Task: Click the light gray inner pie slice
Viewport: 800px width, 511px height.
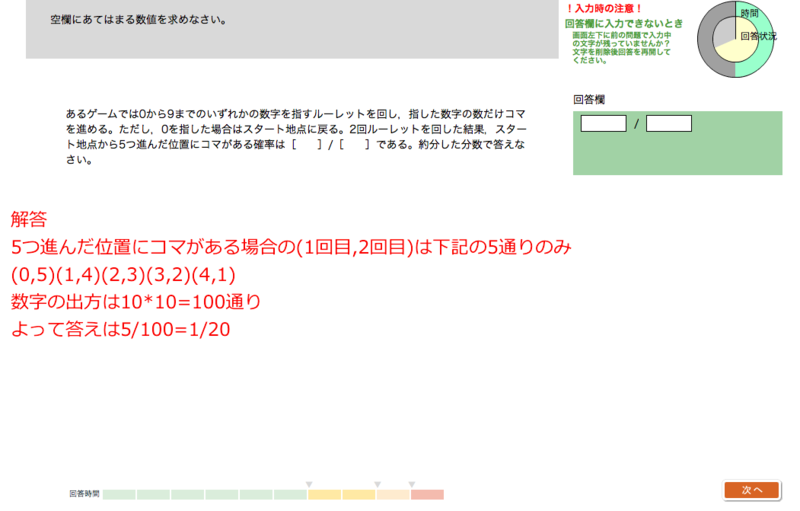Action: point(724,36)
